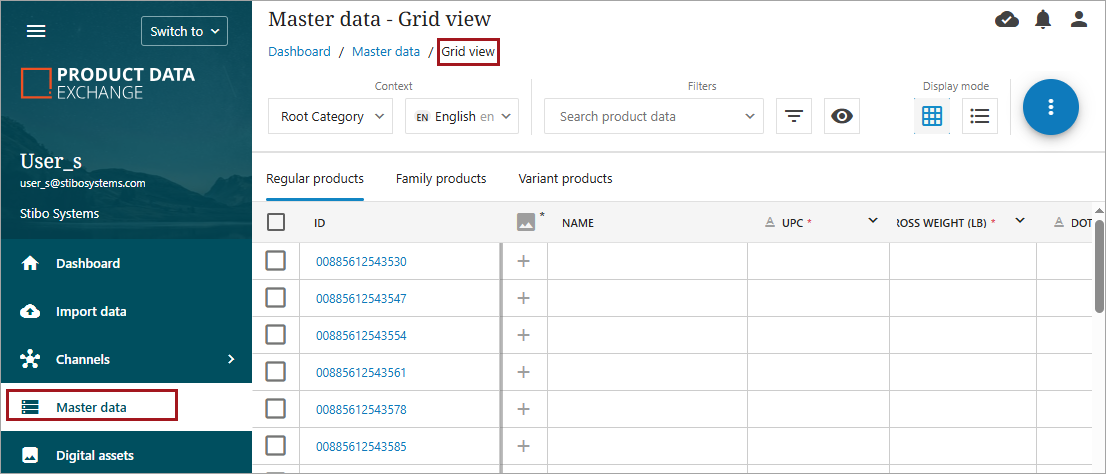Open product ID 00885612543561 link
Viewport: 1106px width, 474px height.
click(361, 373)
